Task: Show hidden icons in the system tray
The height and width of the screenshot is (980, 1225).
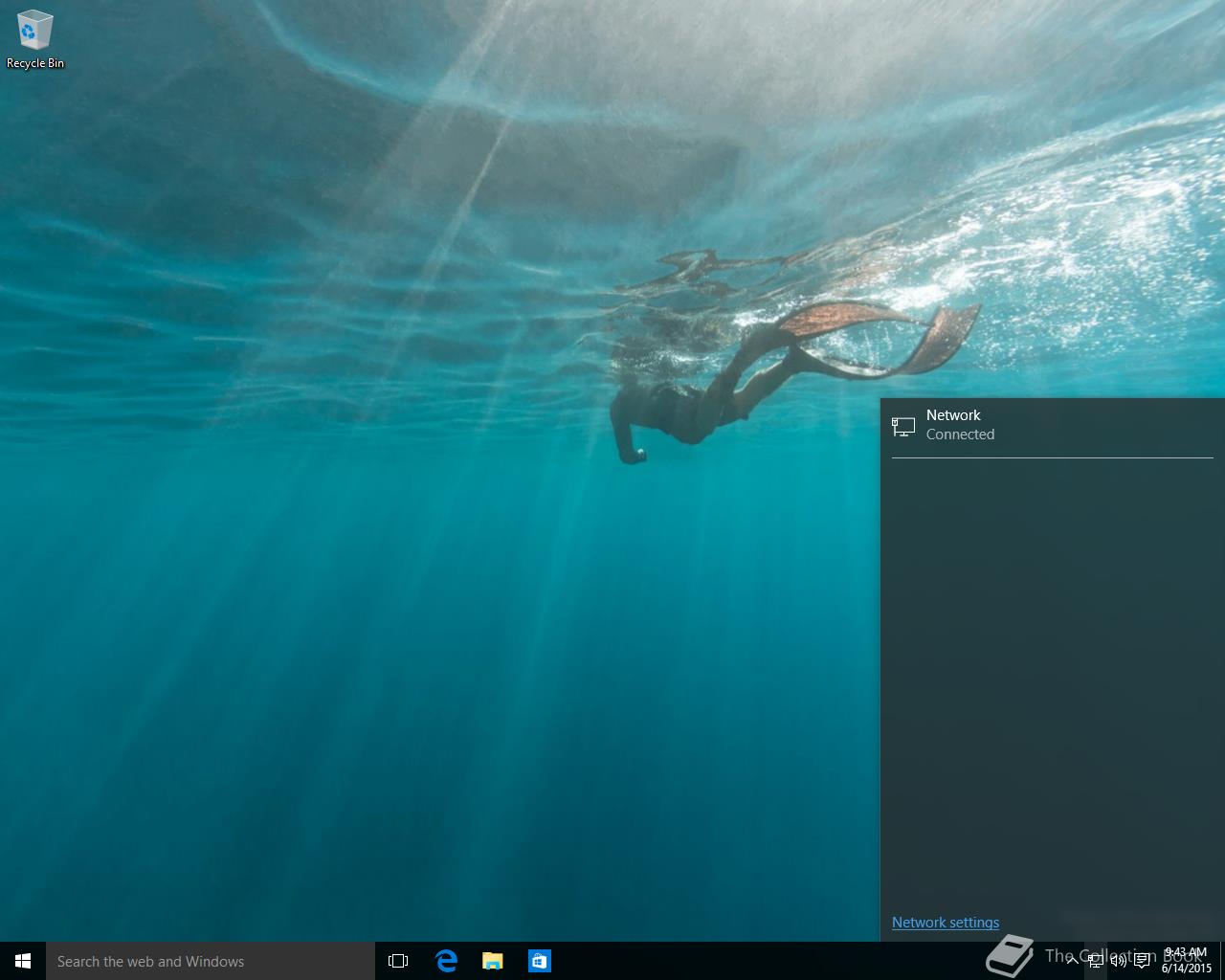Action: pos(1072,961)
